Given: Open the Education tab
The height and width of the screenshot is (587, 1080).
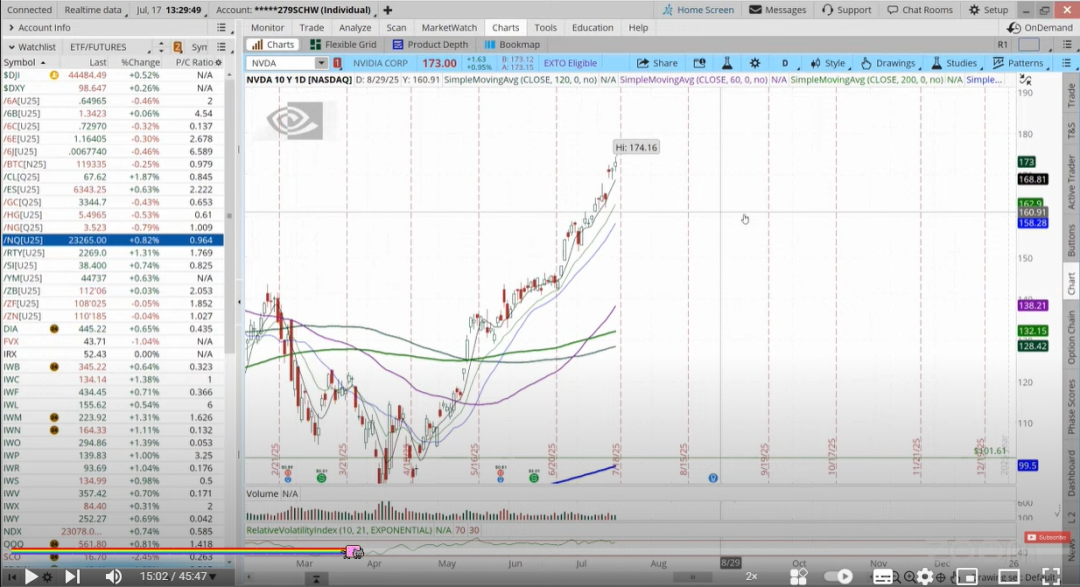Looking at the screenshot, I should [592, 28].
